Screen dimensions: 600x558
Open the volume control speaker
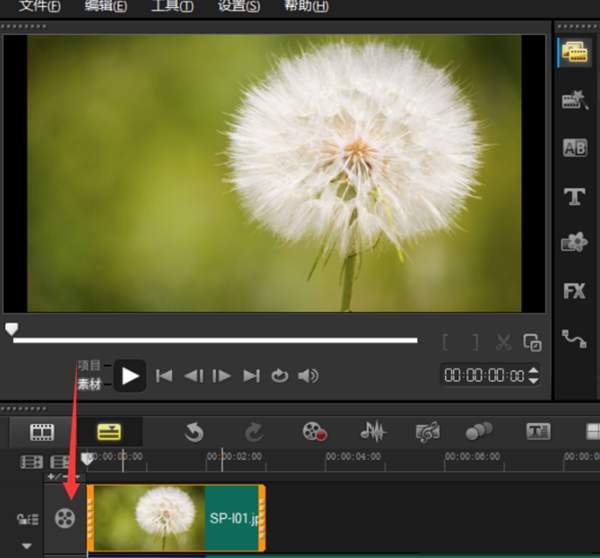tap(309, 376)
